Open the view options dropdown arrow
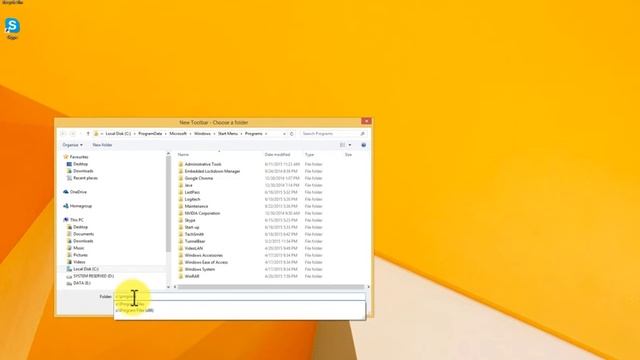 (x=350, y=145)
